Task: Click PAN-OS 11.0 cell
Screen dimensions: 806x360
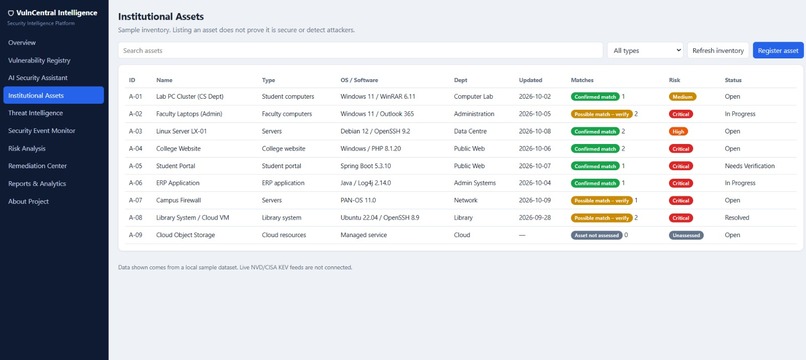Action: [358, 201]
